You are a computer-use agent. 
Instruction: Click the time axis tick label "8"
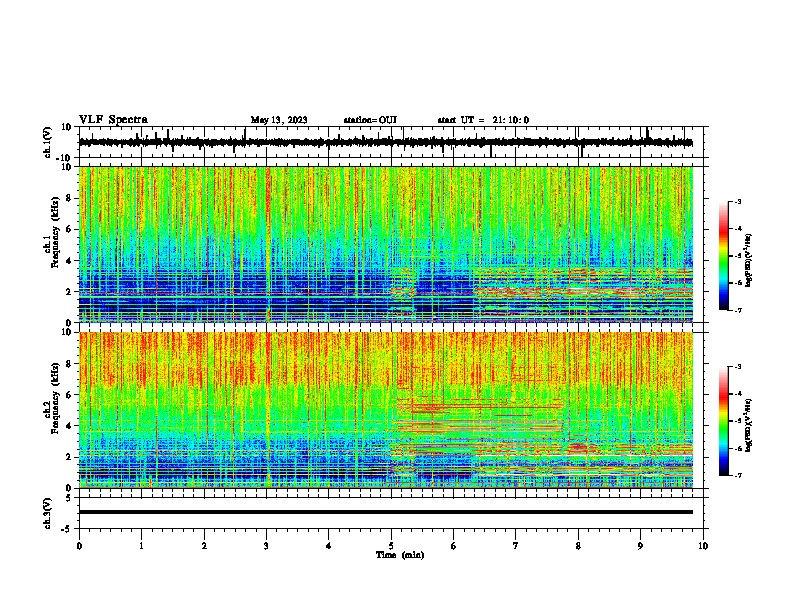click(x=578, y=546)
